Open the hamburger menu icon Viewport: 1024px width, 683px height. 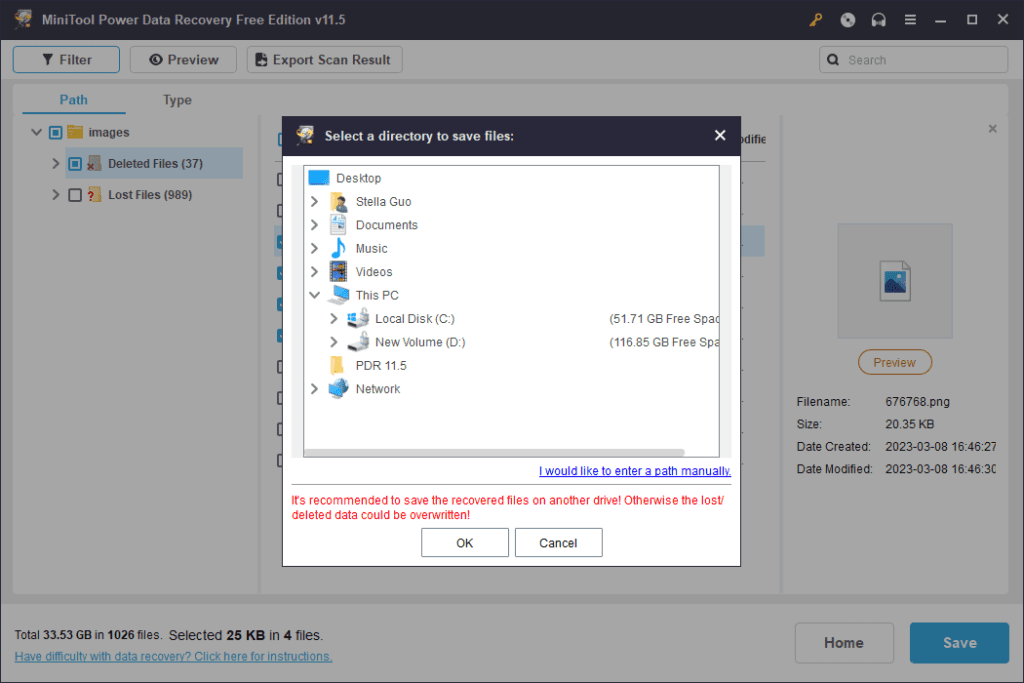pos(910,20)
